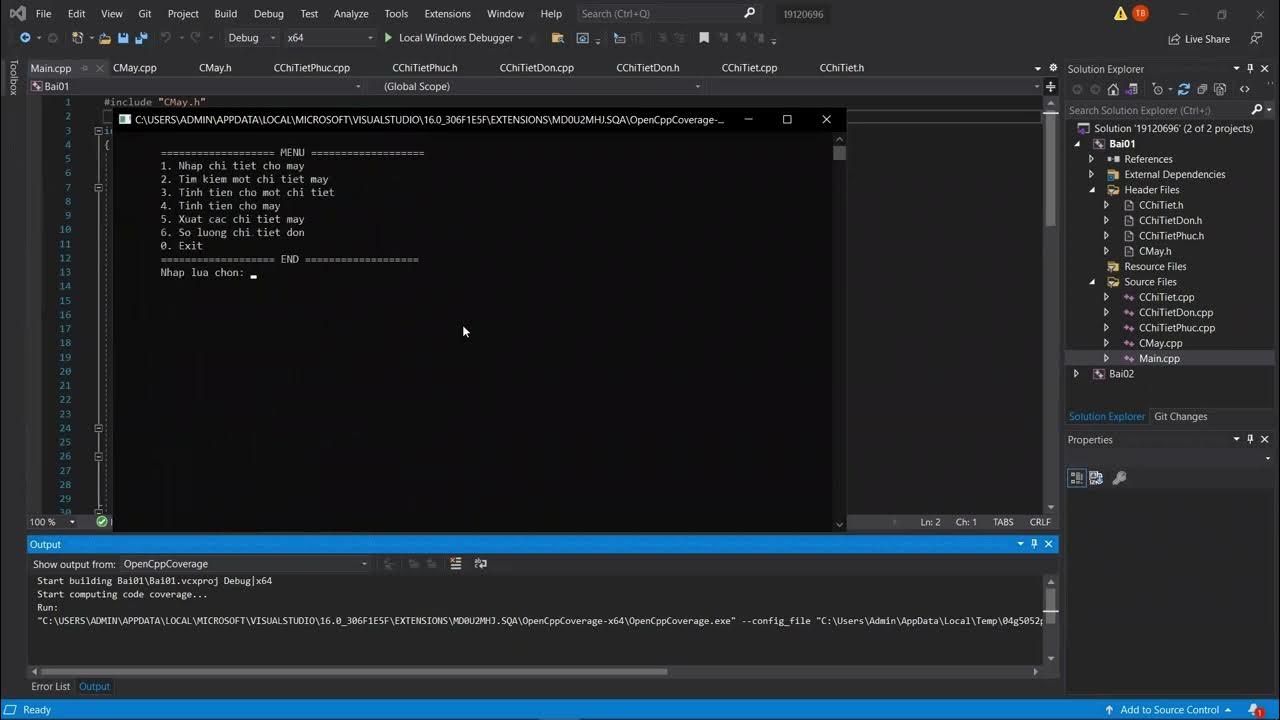The image size is (1280, 720).
Task: Toggle auto-hide pin on Solution Explorer
Action: tap(1250, 69)
